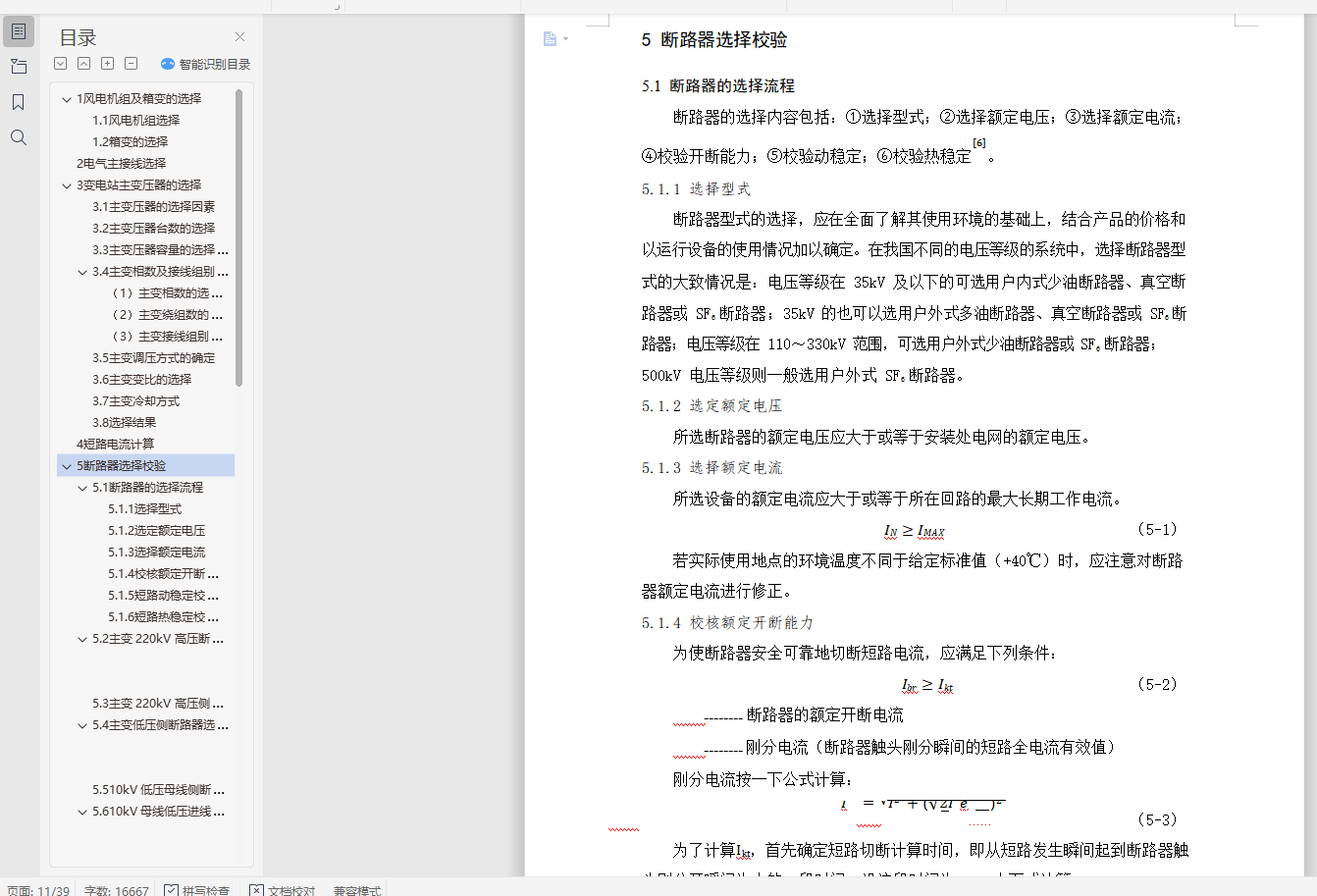Viewport: 1317px width, 896px height.
Task: Select 5.1.6短路热稳定校 outline entry
Action: 164,616
